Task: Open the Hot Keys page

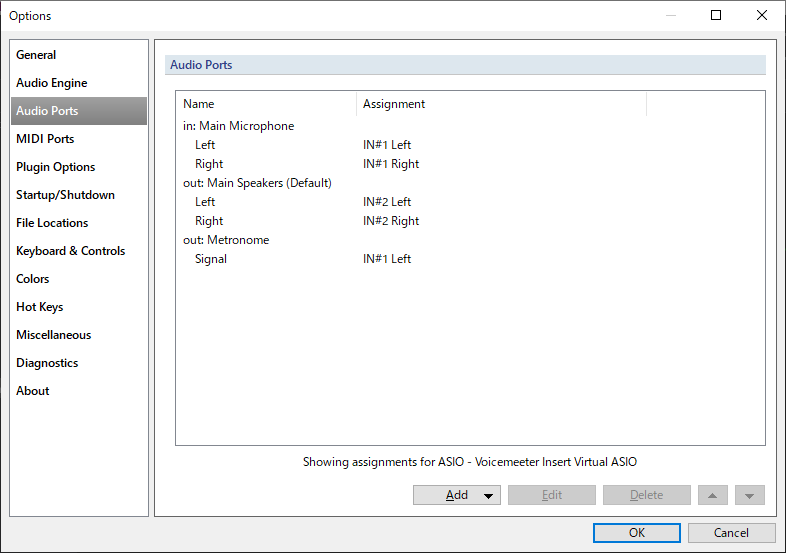Action: click(40, 307)
